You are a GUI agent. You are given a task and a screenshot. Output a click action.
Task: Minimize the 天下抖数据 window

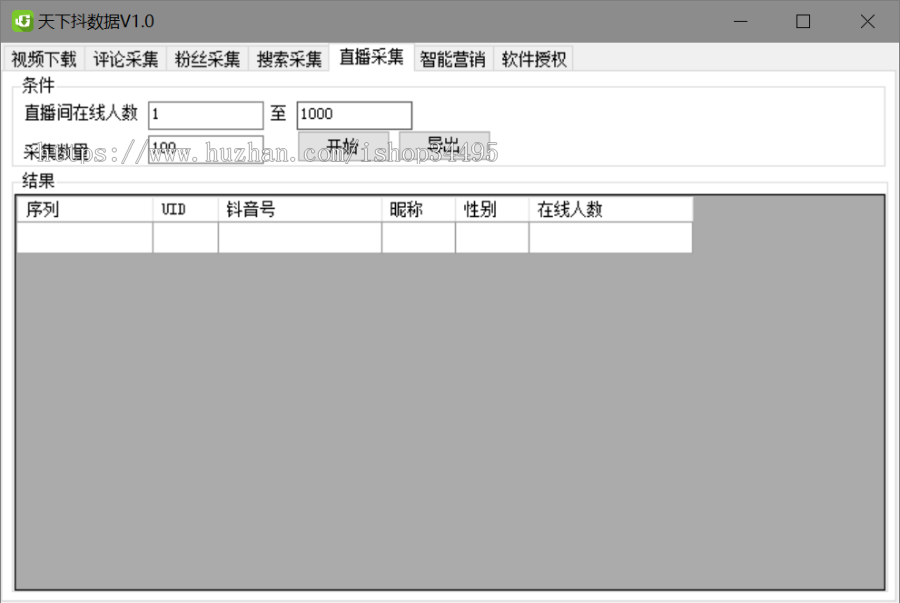coord(740,22)
